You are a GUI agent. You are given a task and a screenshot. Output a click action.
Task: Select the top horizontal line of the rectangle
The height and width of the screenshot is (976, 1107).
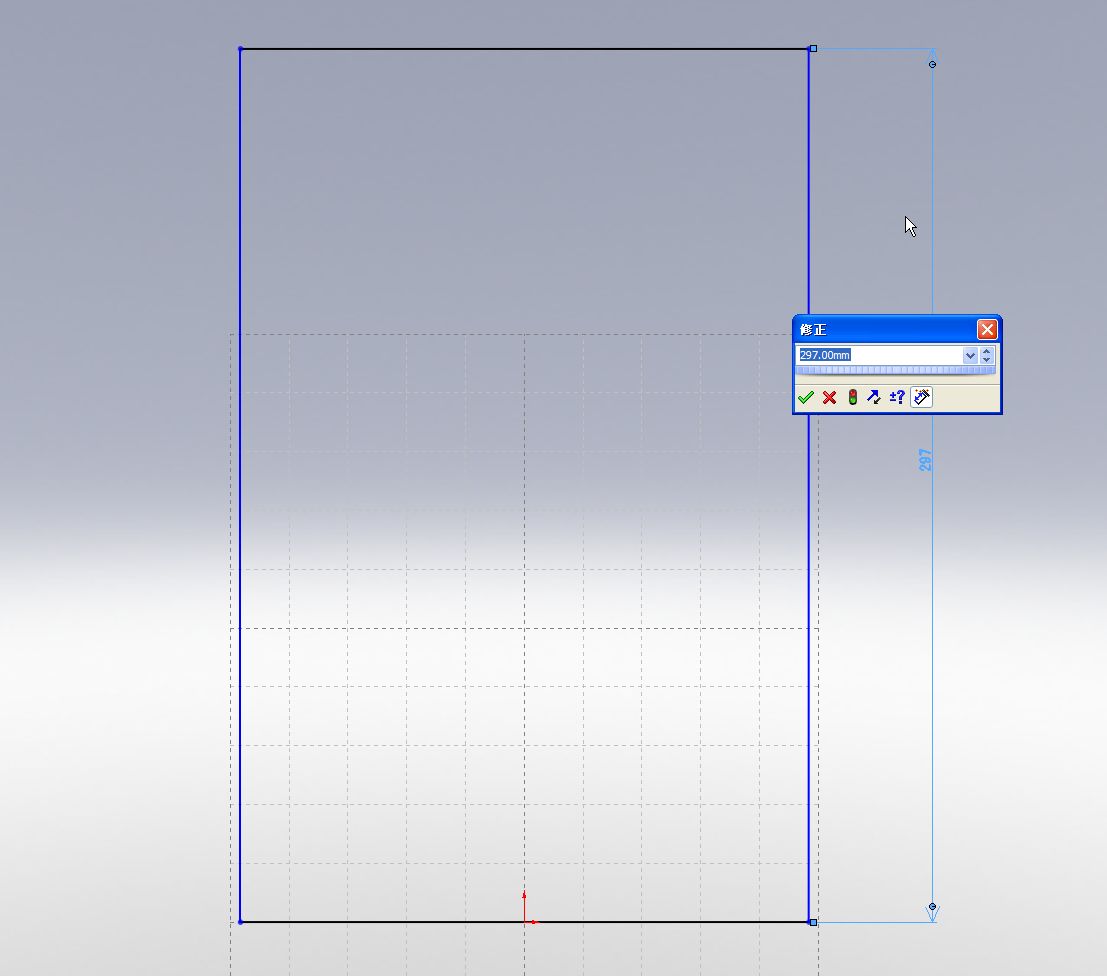point(520,49)
